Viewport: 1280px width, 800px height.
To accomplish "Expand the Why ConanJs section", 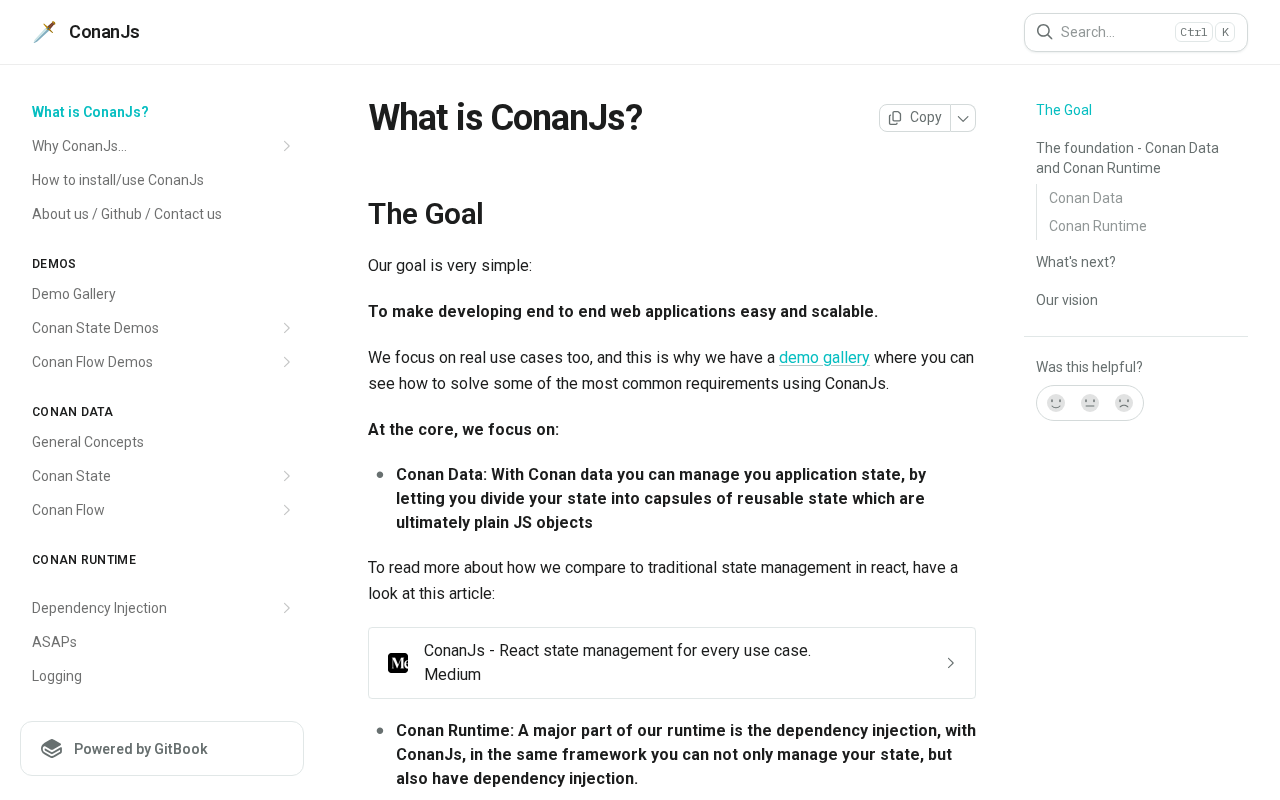I will [x=286, y=146].
